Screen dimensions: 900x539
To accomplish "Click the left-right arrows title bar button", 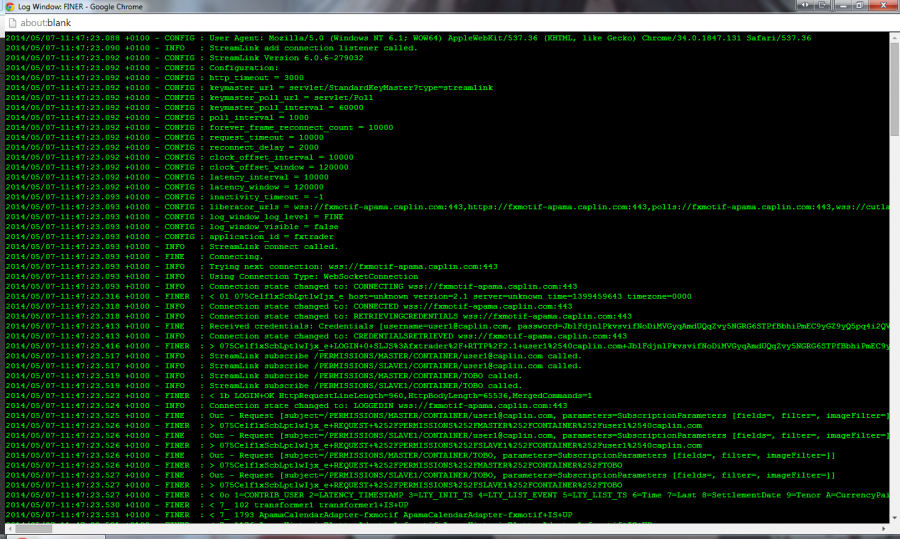I will pos(805,5).
